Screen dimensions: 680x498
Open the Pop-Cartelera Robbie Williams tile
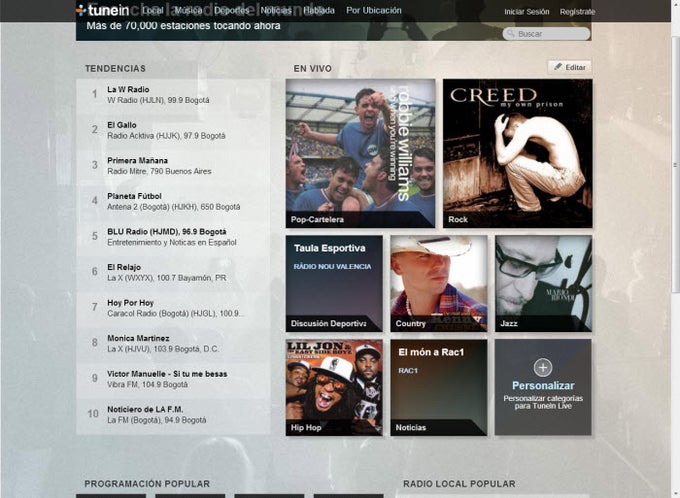360,153
